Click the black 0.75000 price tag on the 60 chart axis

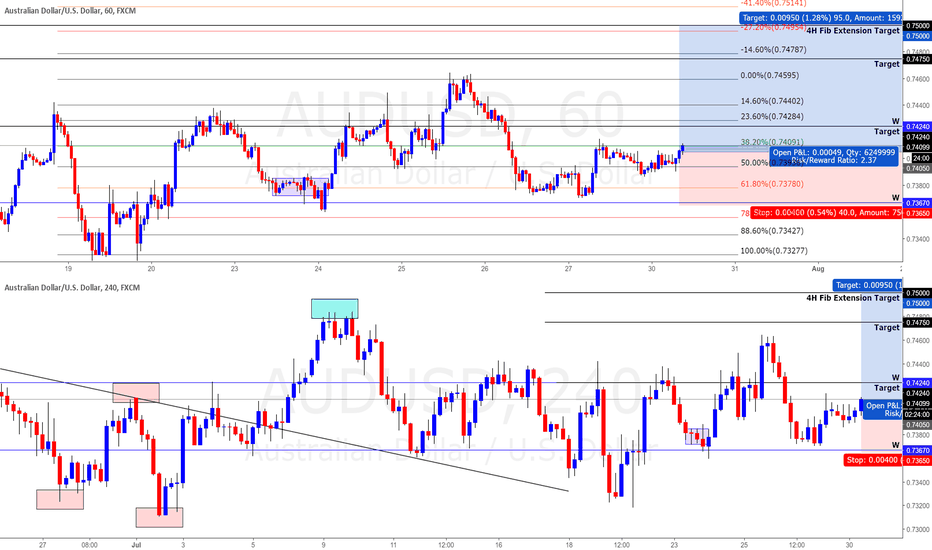[917, 26]
